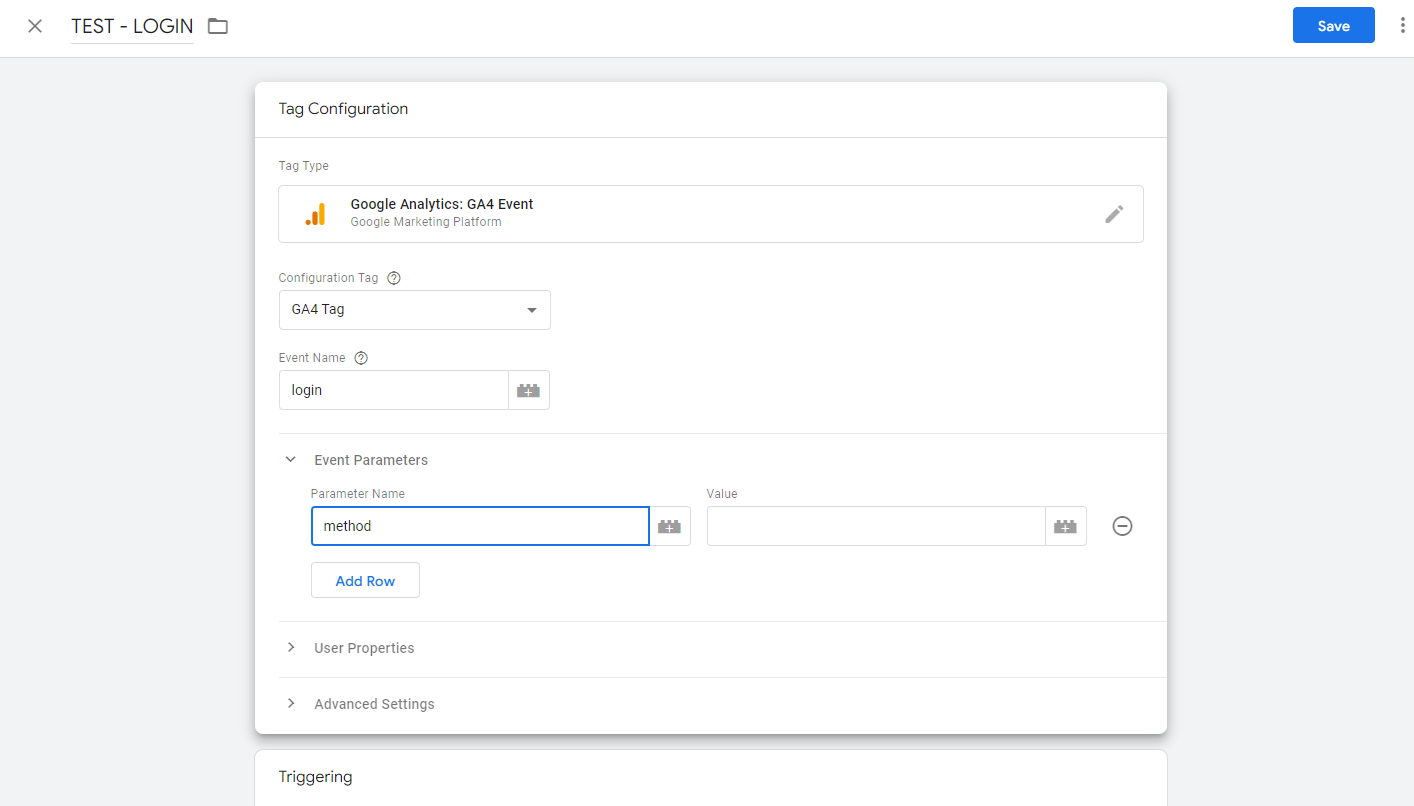This screenshot has height=806, width=1414.
Task: Click the Add Row button
Action: tap(365, 581)
